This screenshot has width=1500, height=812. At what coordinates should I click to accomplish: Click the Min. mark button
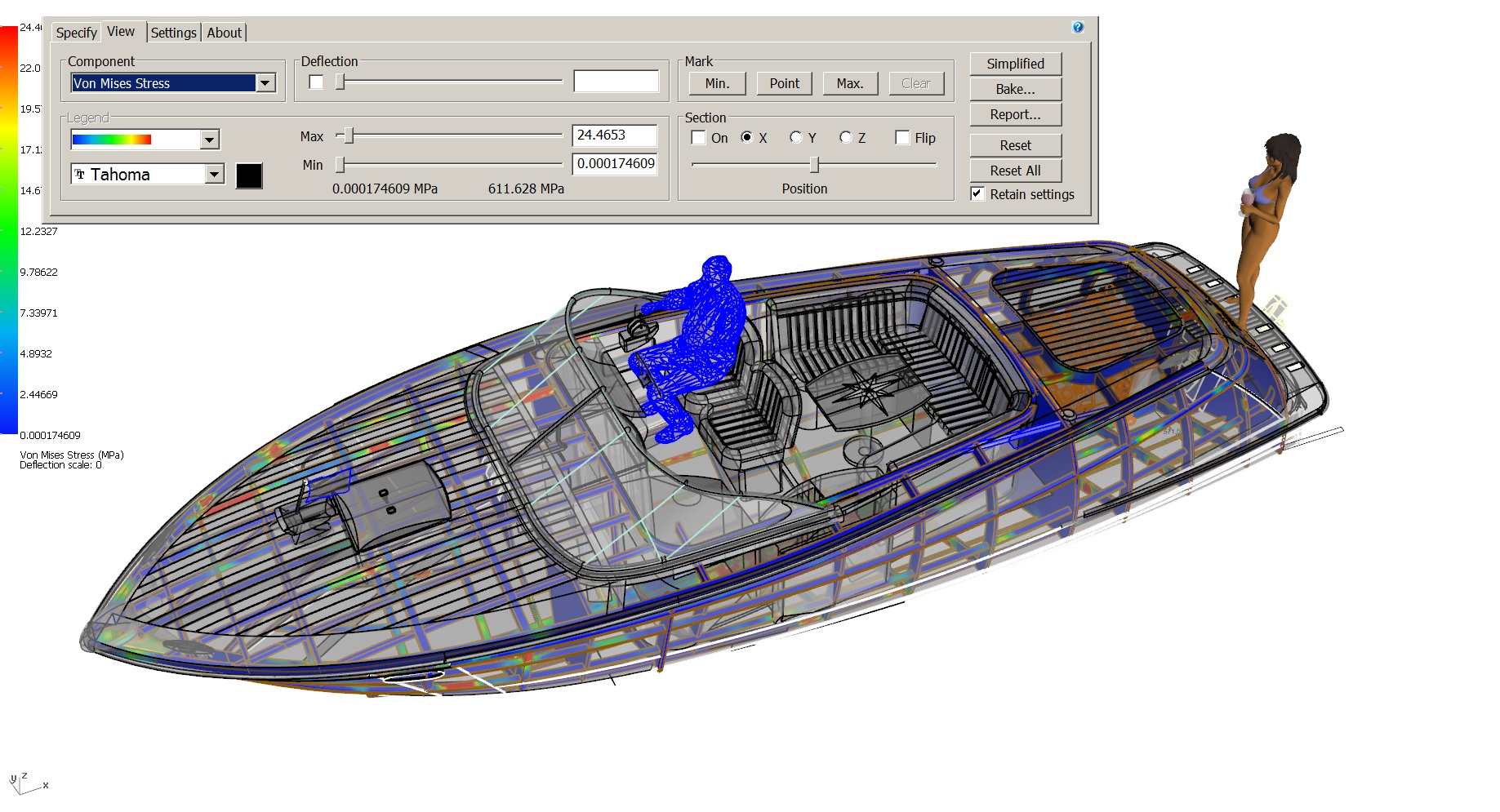[717, 83]
